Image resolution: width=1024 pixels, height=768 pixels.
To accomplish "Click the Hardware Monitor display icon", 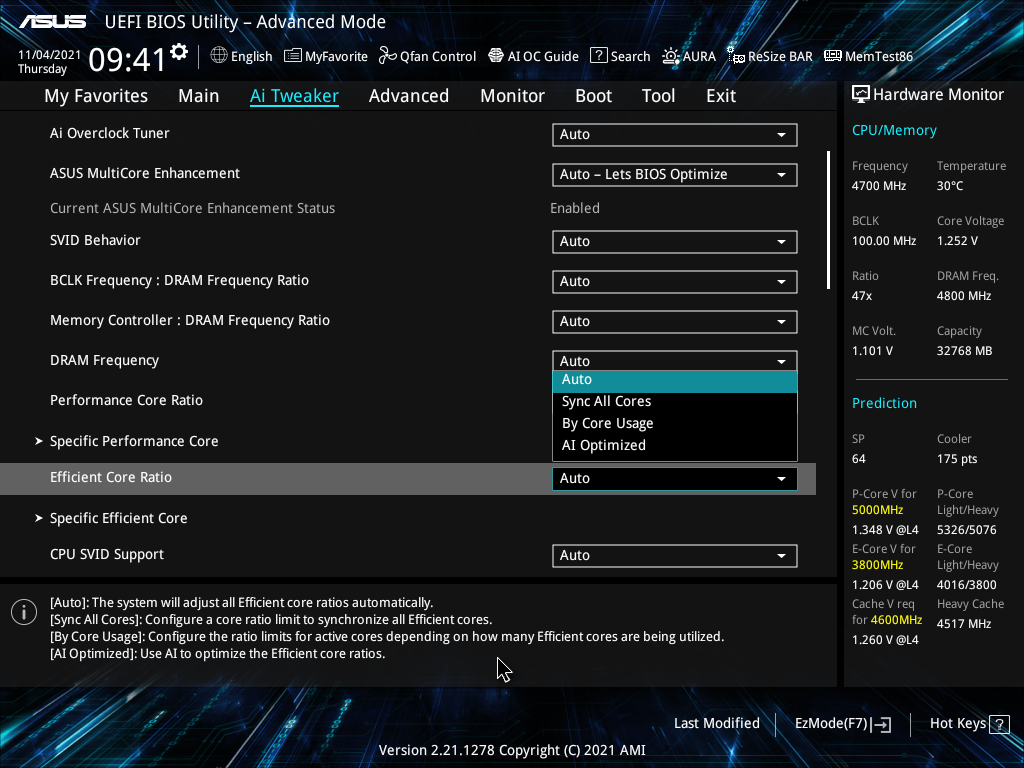I will [861, 95].
